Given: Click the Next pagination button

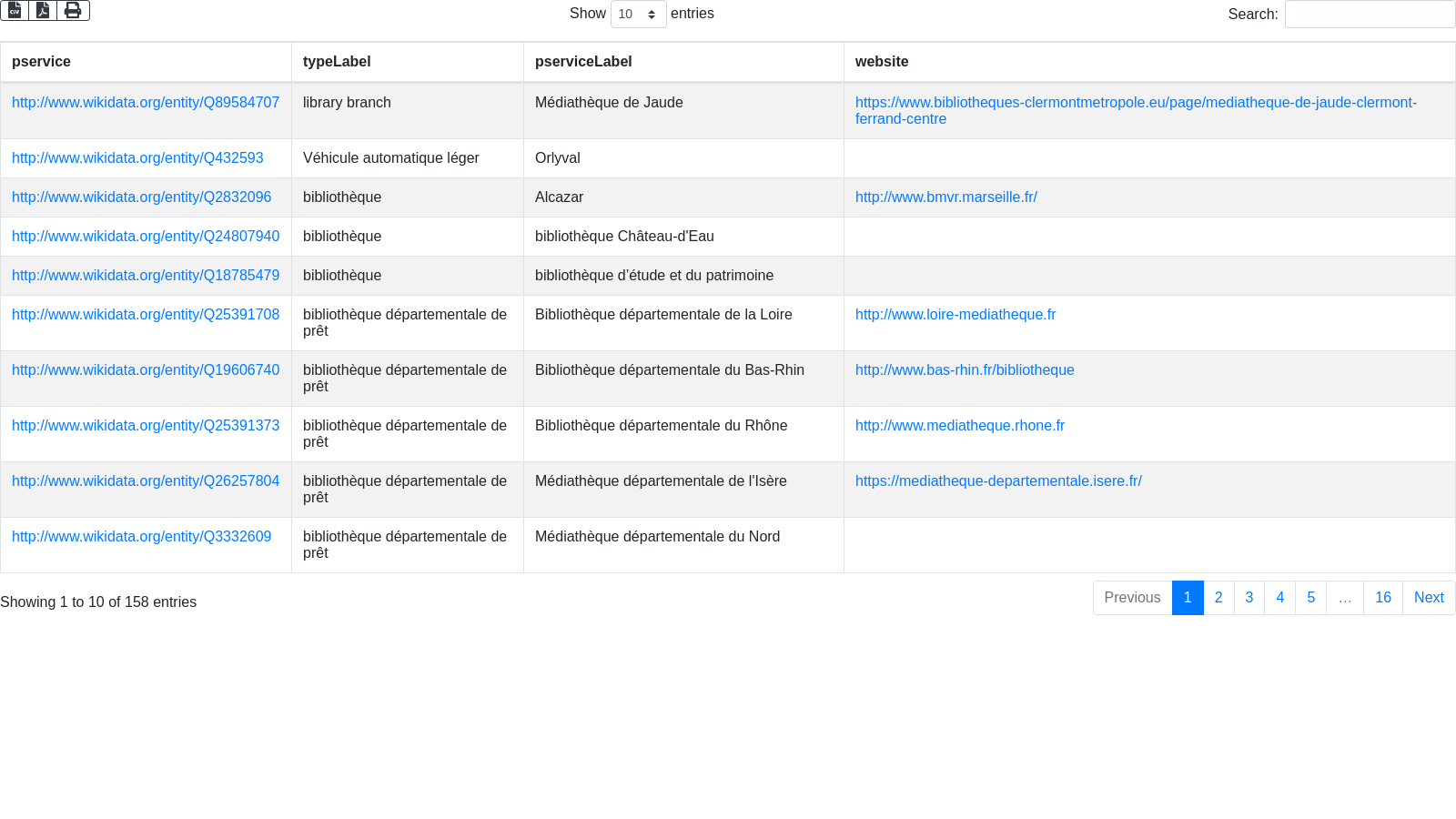Looking at the screenshot, I should [x=1429, y=598].
